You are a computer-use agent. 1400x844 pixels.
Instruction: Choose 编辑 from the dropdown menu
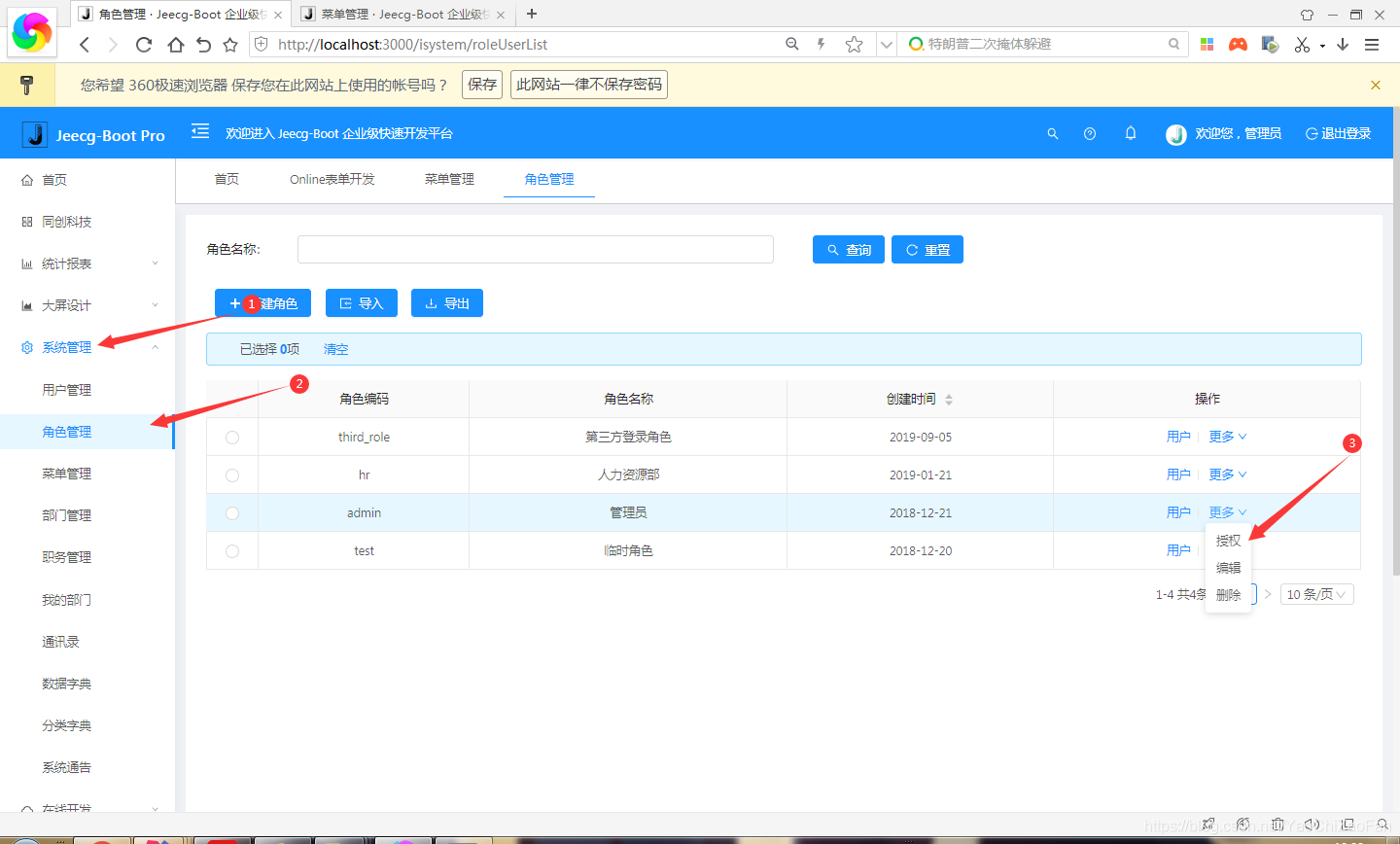(x=1228, y=568)
